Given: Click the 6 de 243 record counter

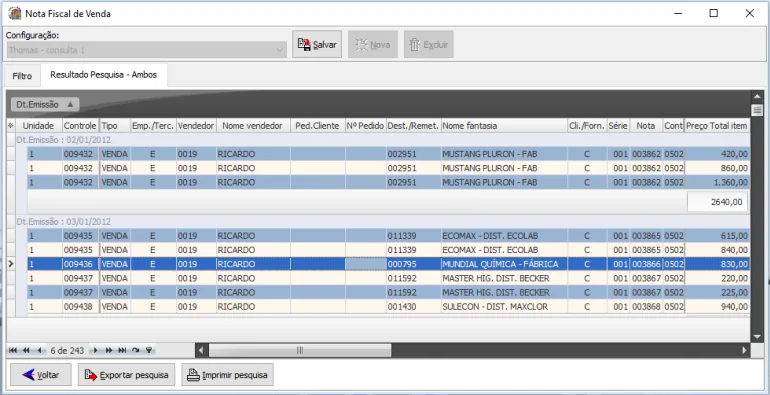Looking at the screenshot, I should click(67, 350).
